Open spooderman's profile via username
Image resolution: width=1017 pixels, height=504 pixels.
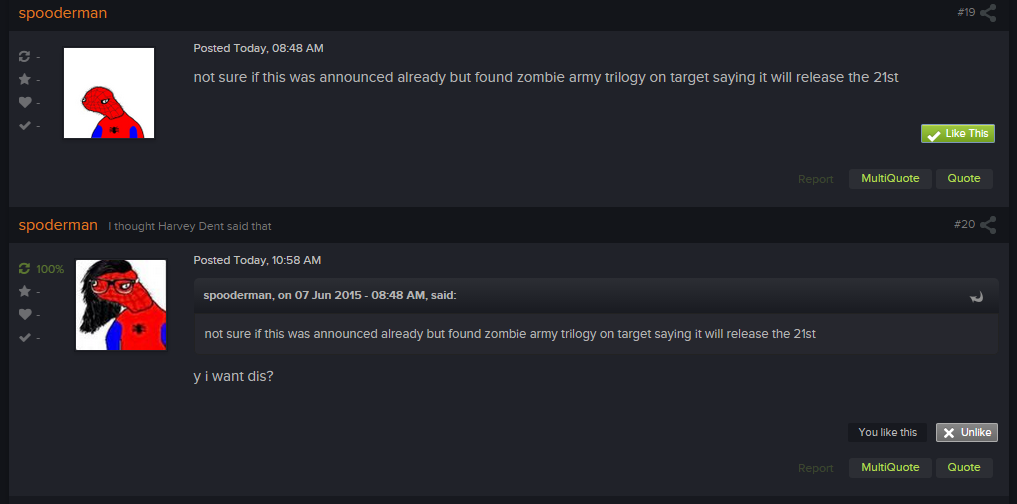(x=63, y=13)
